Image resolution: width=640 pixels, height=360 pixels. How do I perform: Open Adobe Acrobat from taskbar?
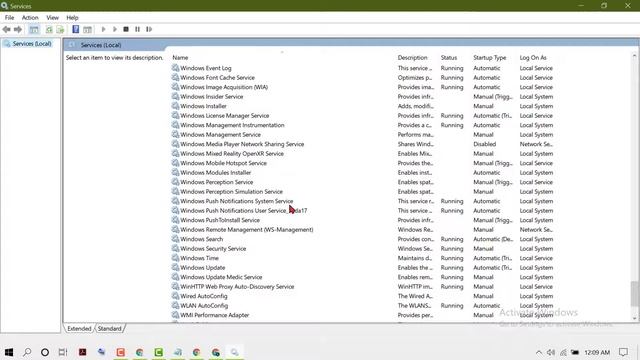(x=82, y=352)
